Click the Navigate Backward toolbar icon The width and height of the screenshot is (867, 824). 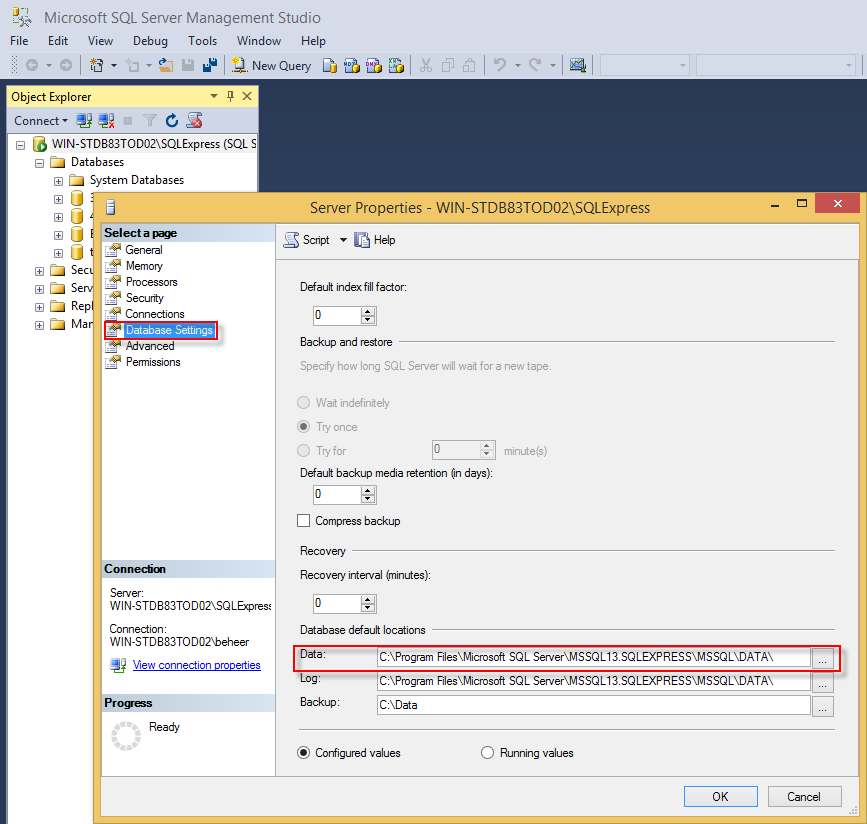32,65
